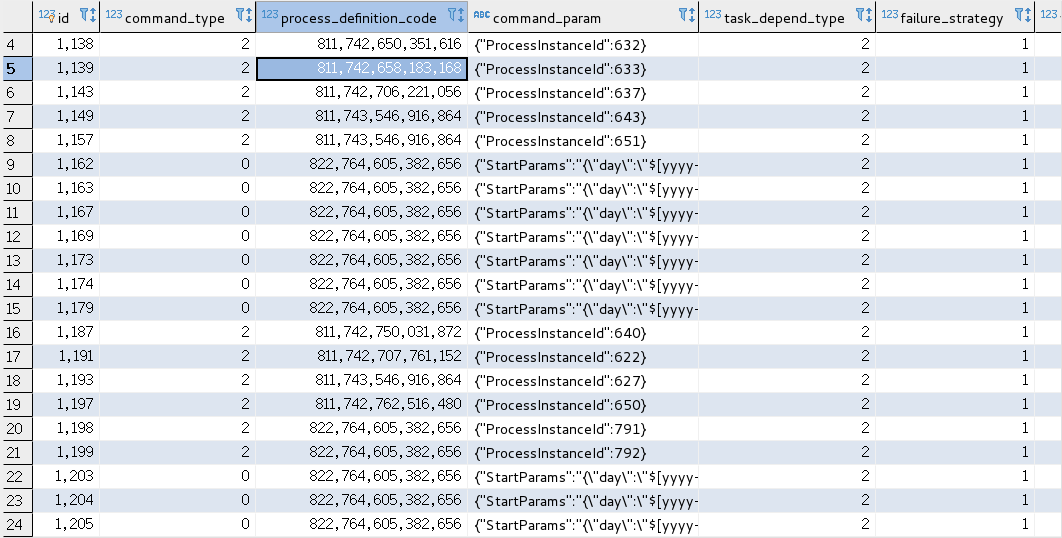This screenshot has width=1062, height=538.
Task: Click highlighted cell 811,742,658,183,168
Action: 362,68
